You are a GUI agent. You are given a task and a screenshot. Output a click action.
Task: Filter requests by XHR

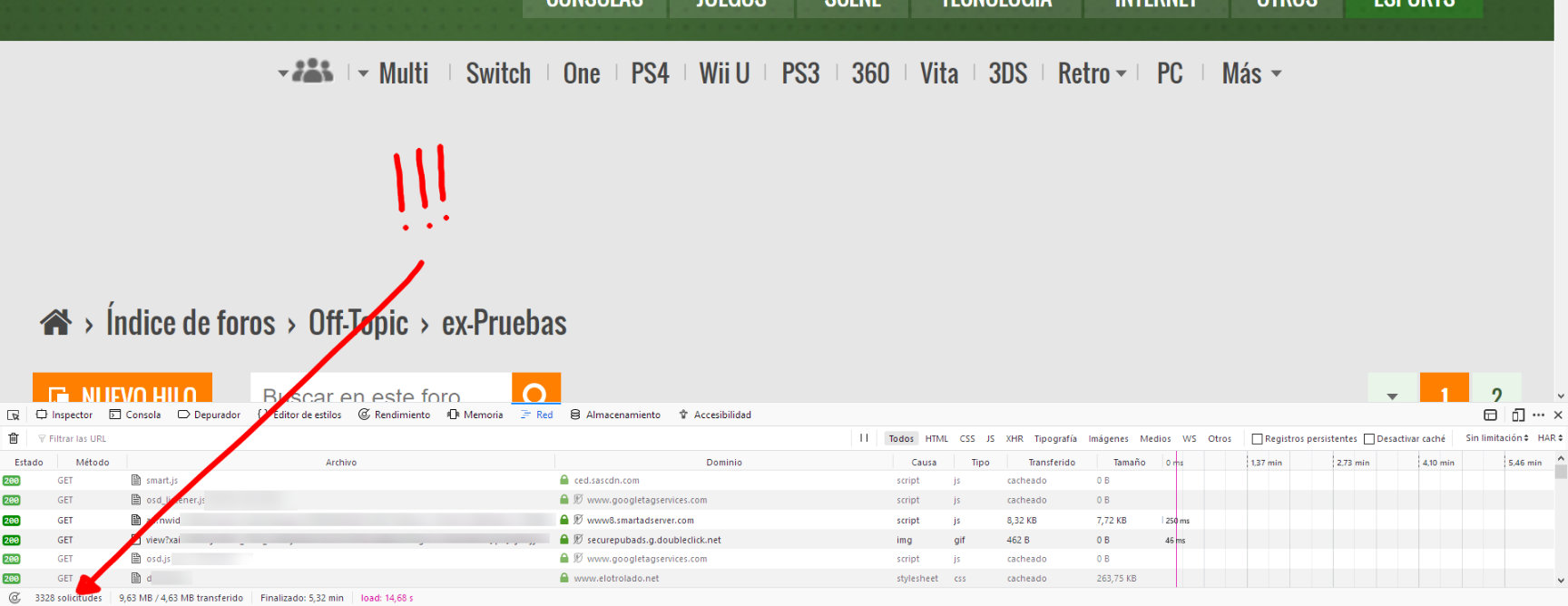coord(1014,439)
